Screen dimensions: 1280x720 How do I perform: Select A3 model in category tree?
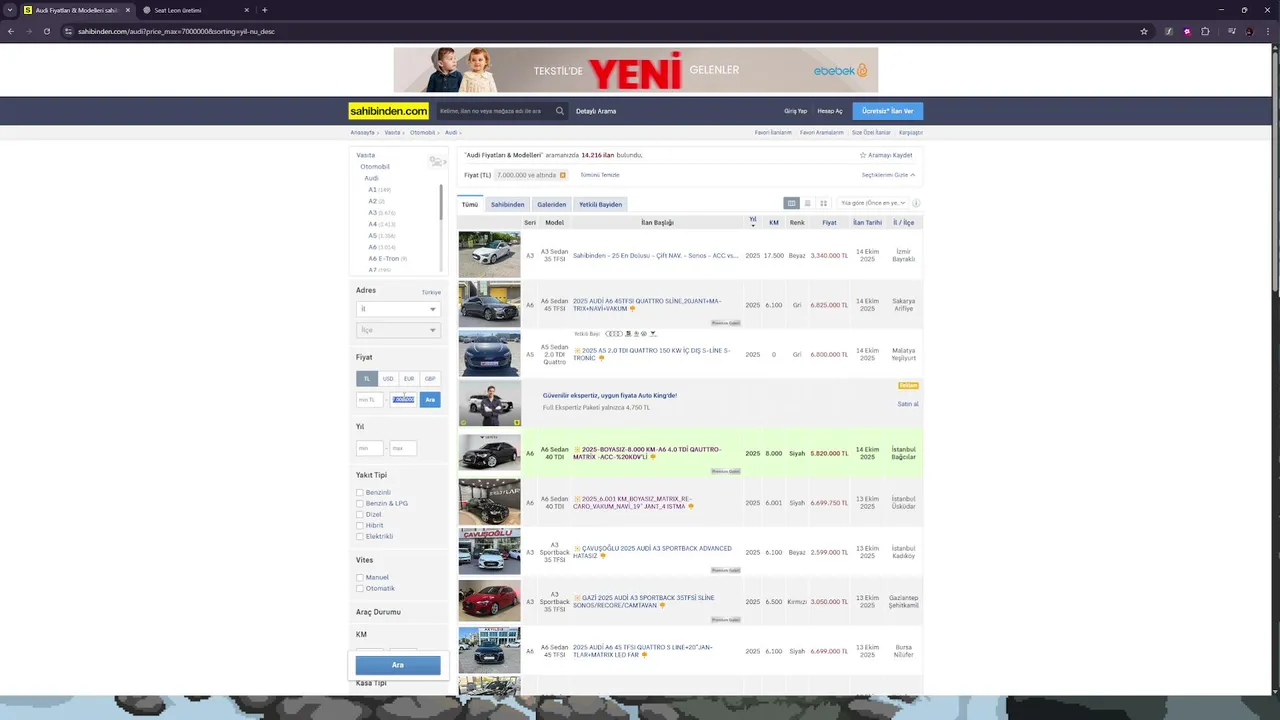pyautogui.click(x=373, y=212)
